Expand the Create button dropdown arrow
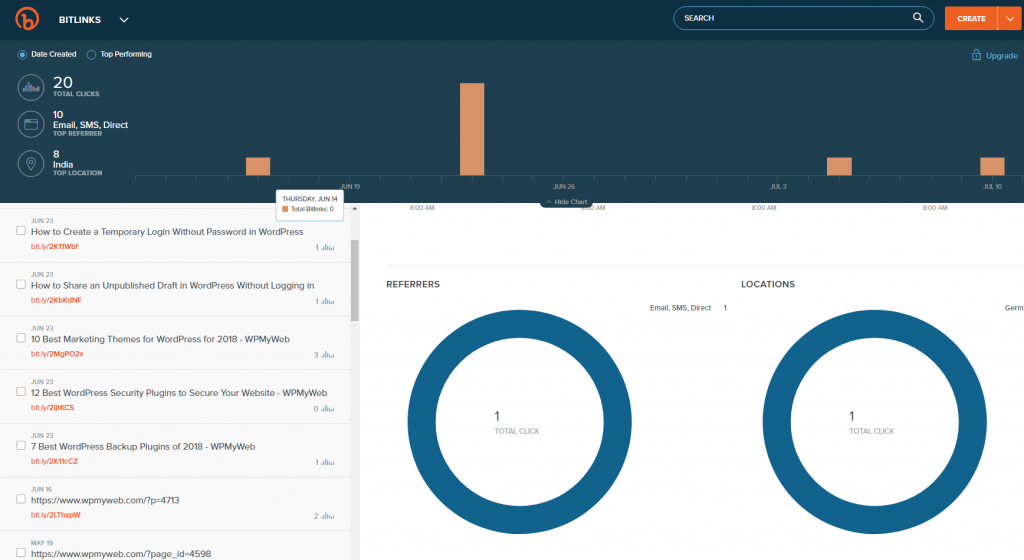The height and width of the screenshot is (560, 1024). click(1007, 18)
